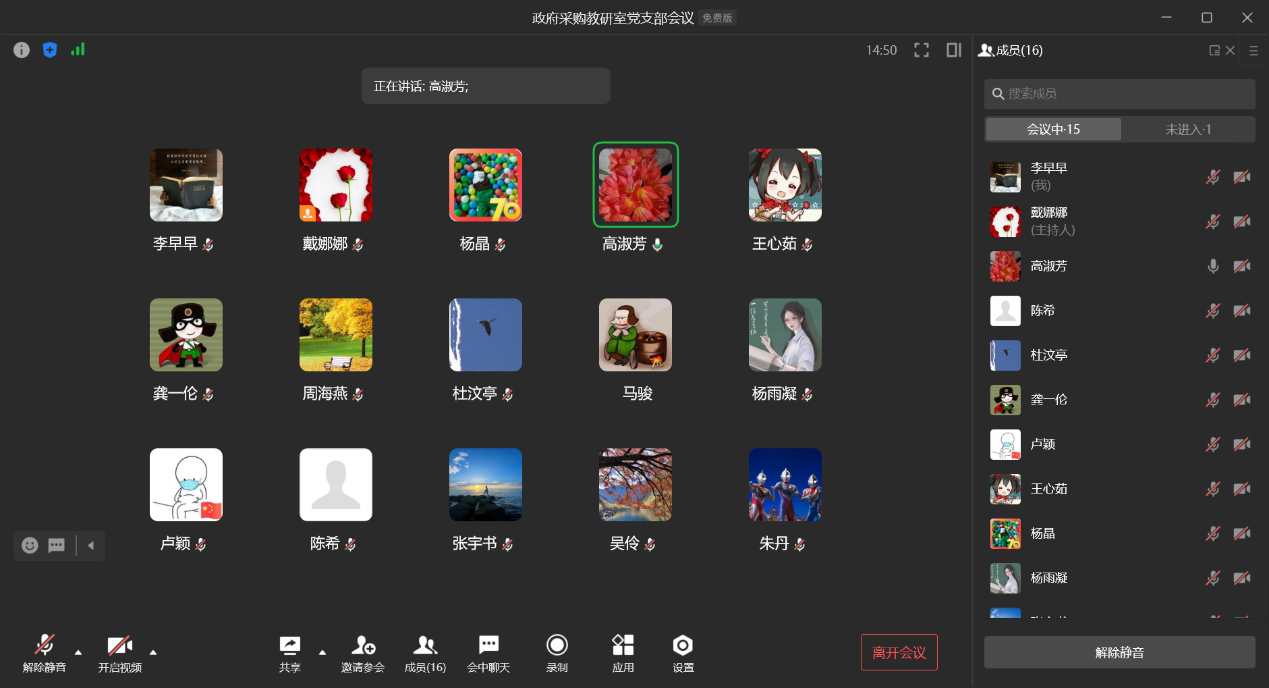This screenshot has width=1269, height=688.
Task: Switch to the 未进入·1 tab
Action: point(1187,129)
